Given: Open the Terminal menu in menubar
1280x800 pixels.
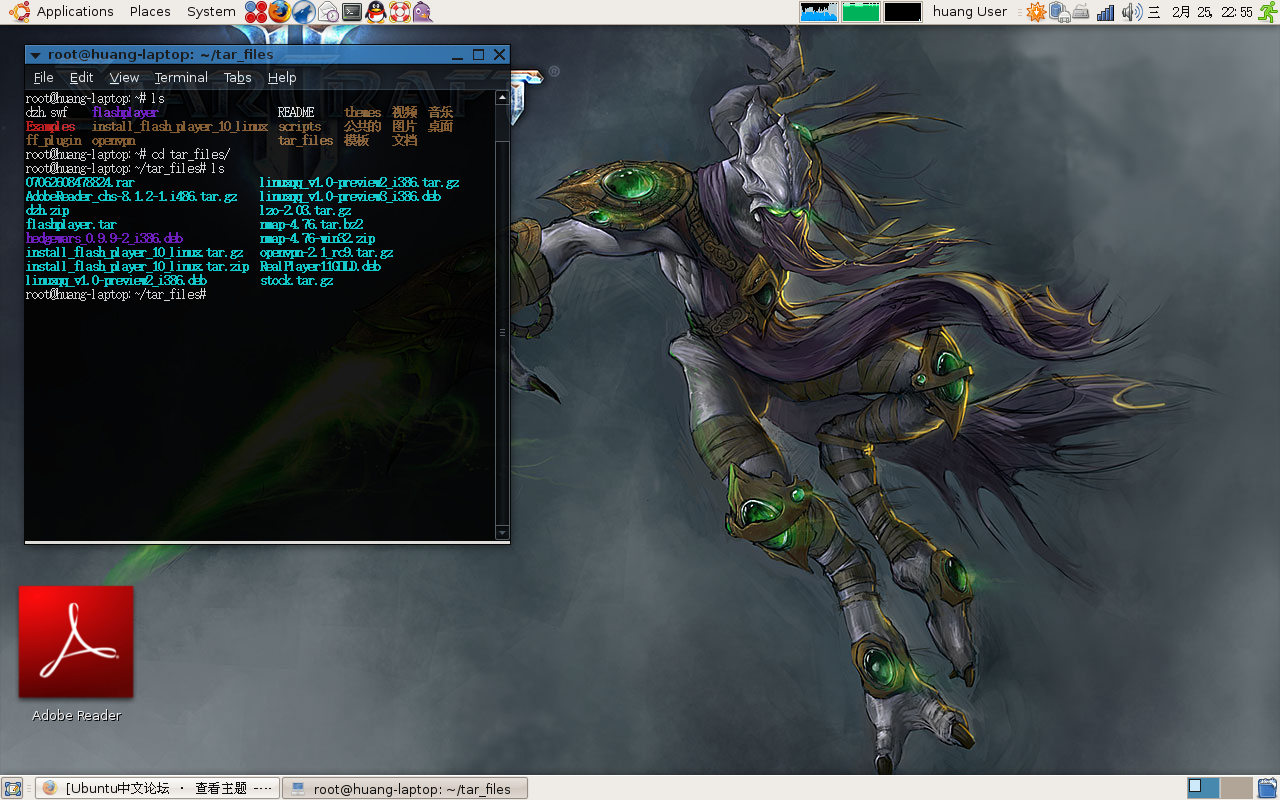Looking at the screenshot, I should point(181,77).
